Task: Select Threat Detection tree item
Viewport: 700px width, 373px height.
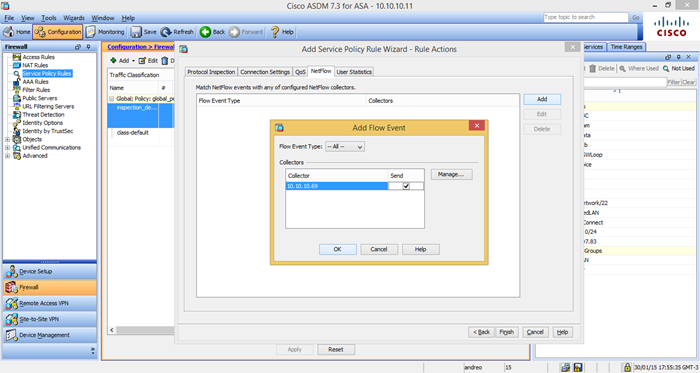Action: point(43,115)
